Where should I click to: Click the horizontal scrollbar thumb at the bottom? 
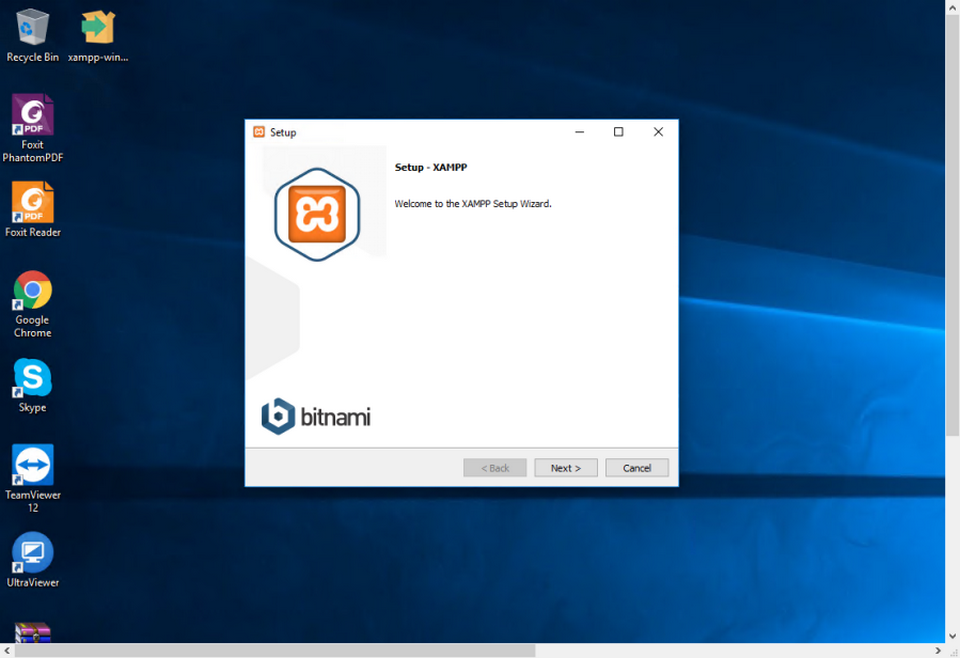275,651
